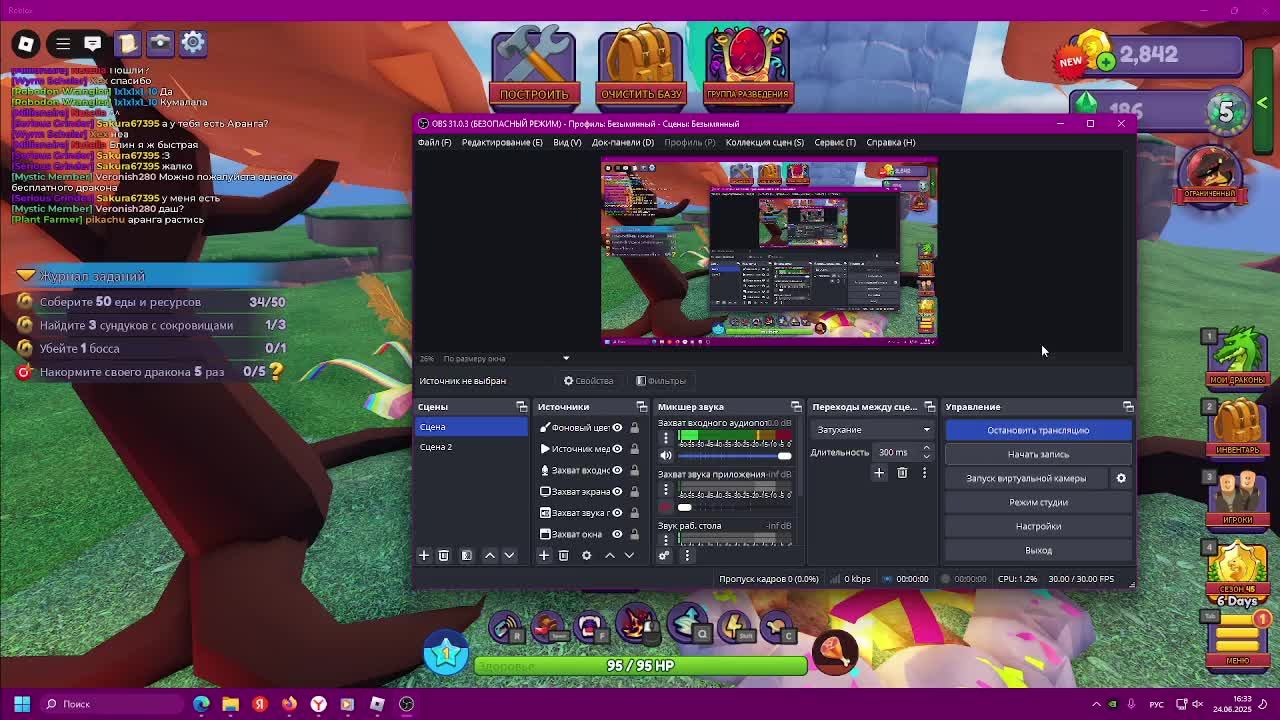
Task: Open Вид menu
Action: coord(567,142)
